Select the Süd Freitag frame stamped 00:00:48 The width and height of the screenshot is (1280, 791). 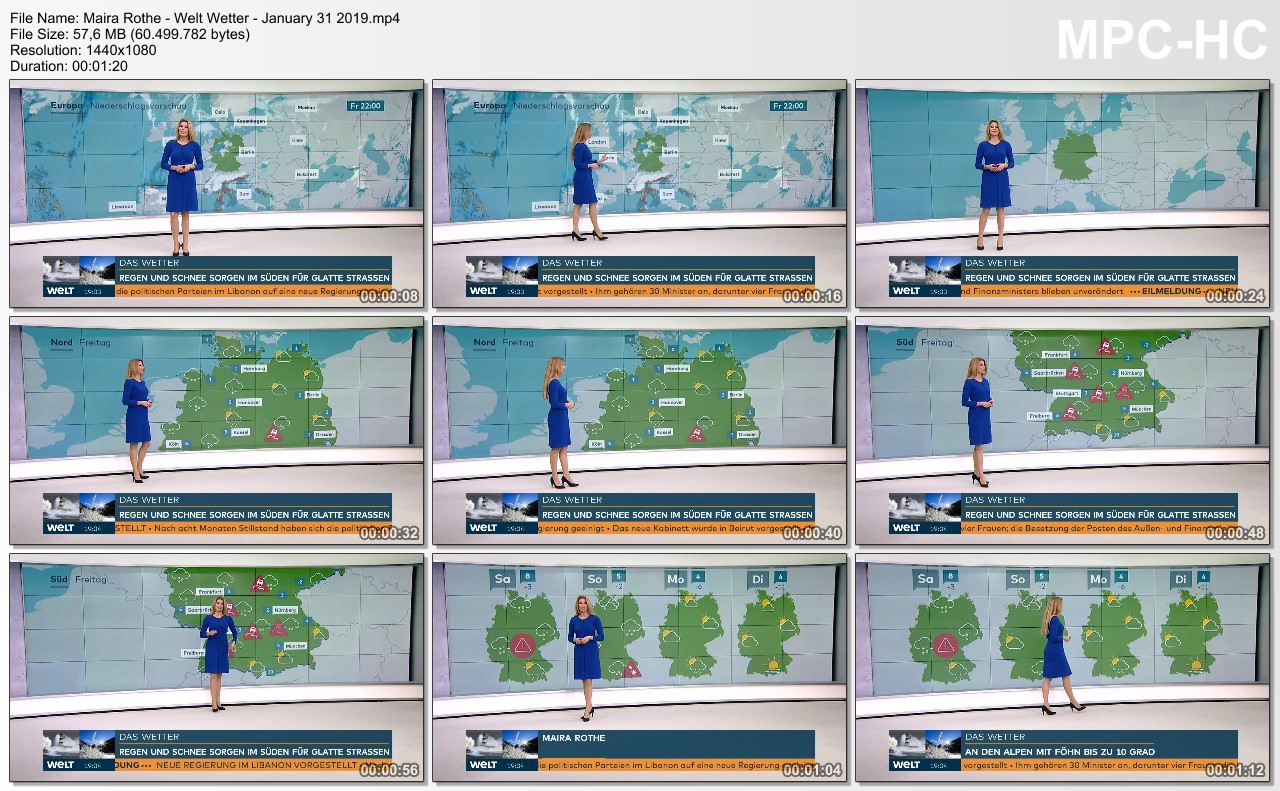point(1063,431)
